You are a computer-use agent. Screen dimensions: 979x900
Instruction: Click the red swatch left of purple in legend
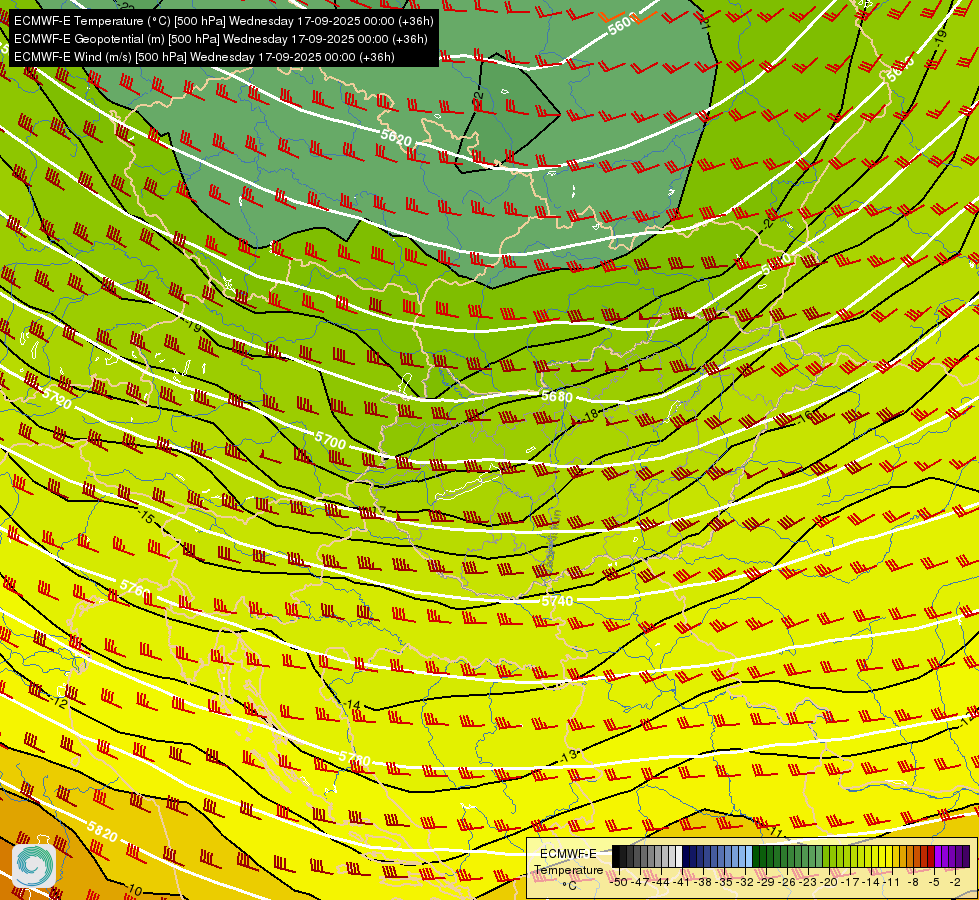tap(930, 857)
